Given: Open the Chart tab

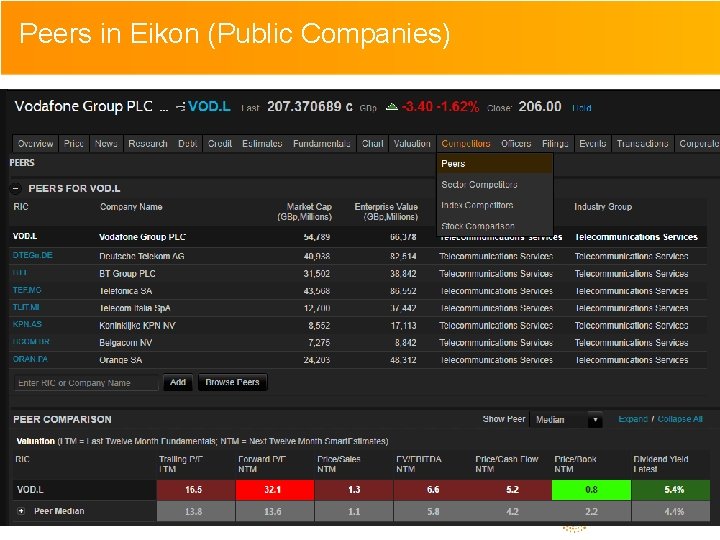Looking at the screenshot, I should point(372,144).
